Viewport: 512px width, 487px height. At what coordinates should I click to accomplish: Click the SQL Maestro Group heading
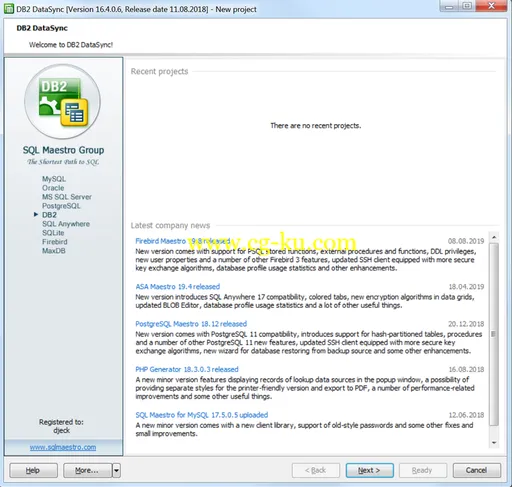pos(63,150)
